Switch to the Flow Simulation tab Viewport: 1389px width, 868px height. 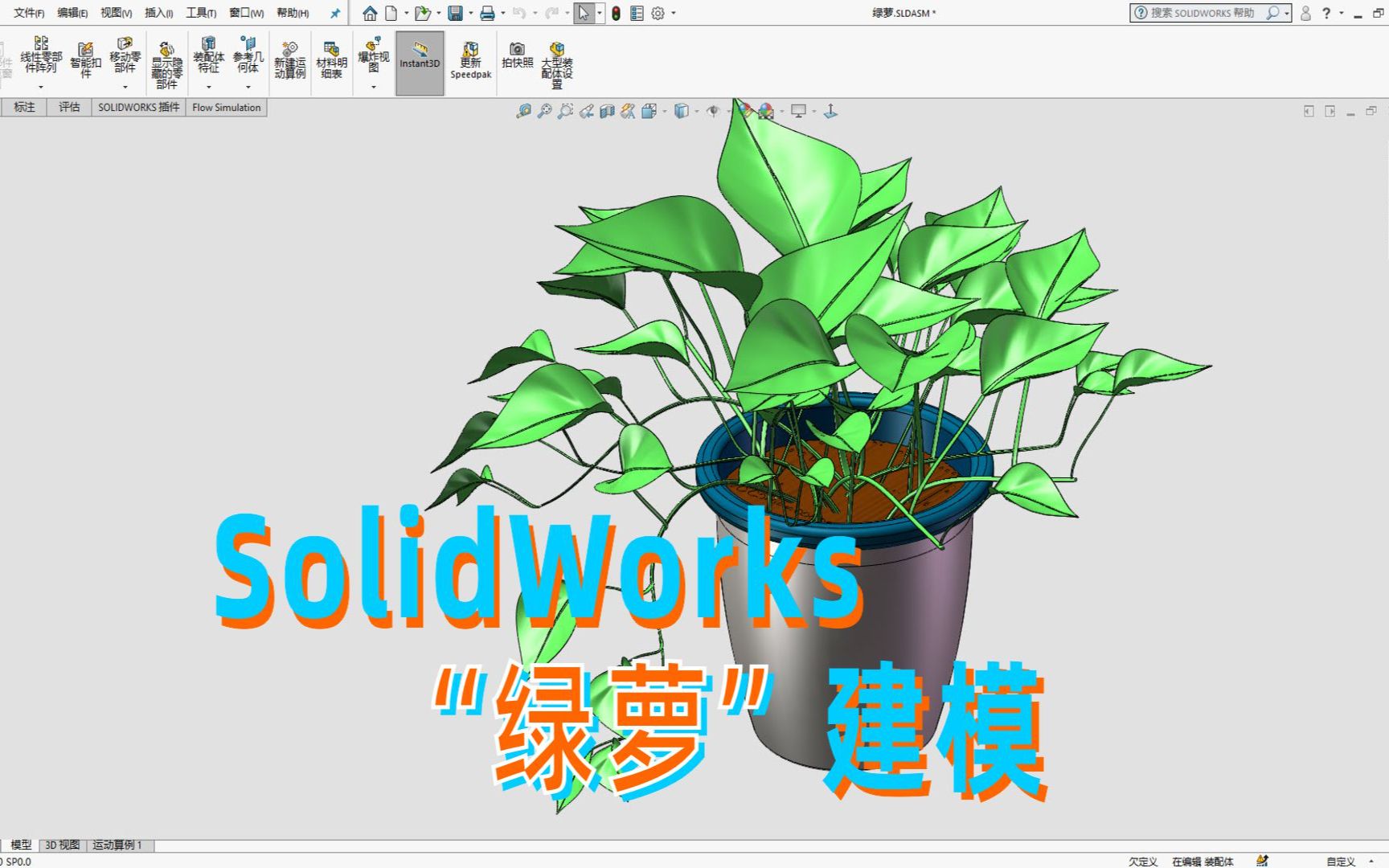[x=226, y=107]
